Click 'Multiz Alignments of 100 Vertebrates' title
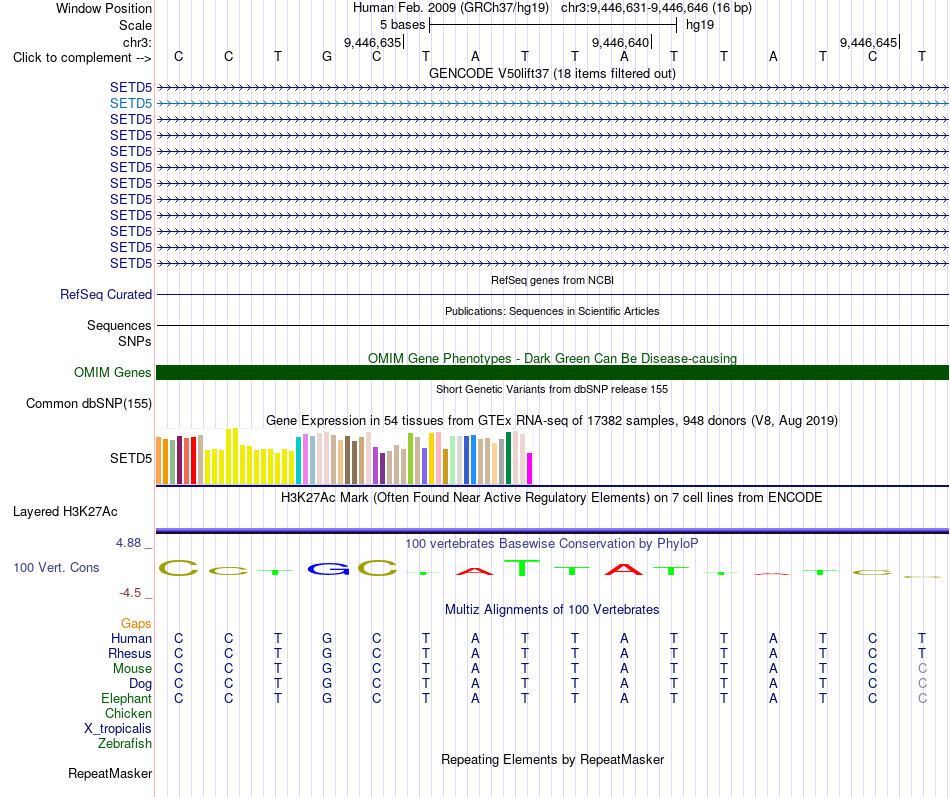The image size is (950, 797). (552, 610)
